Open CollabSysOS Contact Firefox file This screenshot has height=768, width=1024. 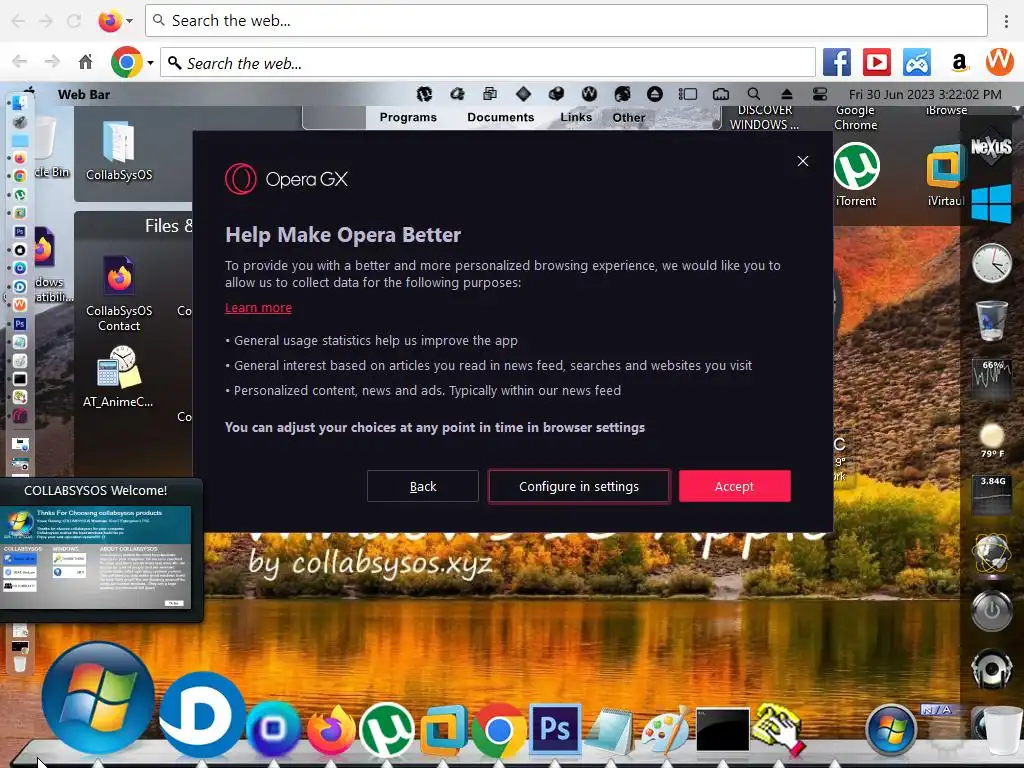click(119, 293)
